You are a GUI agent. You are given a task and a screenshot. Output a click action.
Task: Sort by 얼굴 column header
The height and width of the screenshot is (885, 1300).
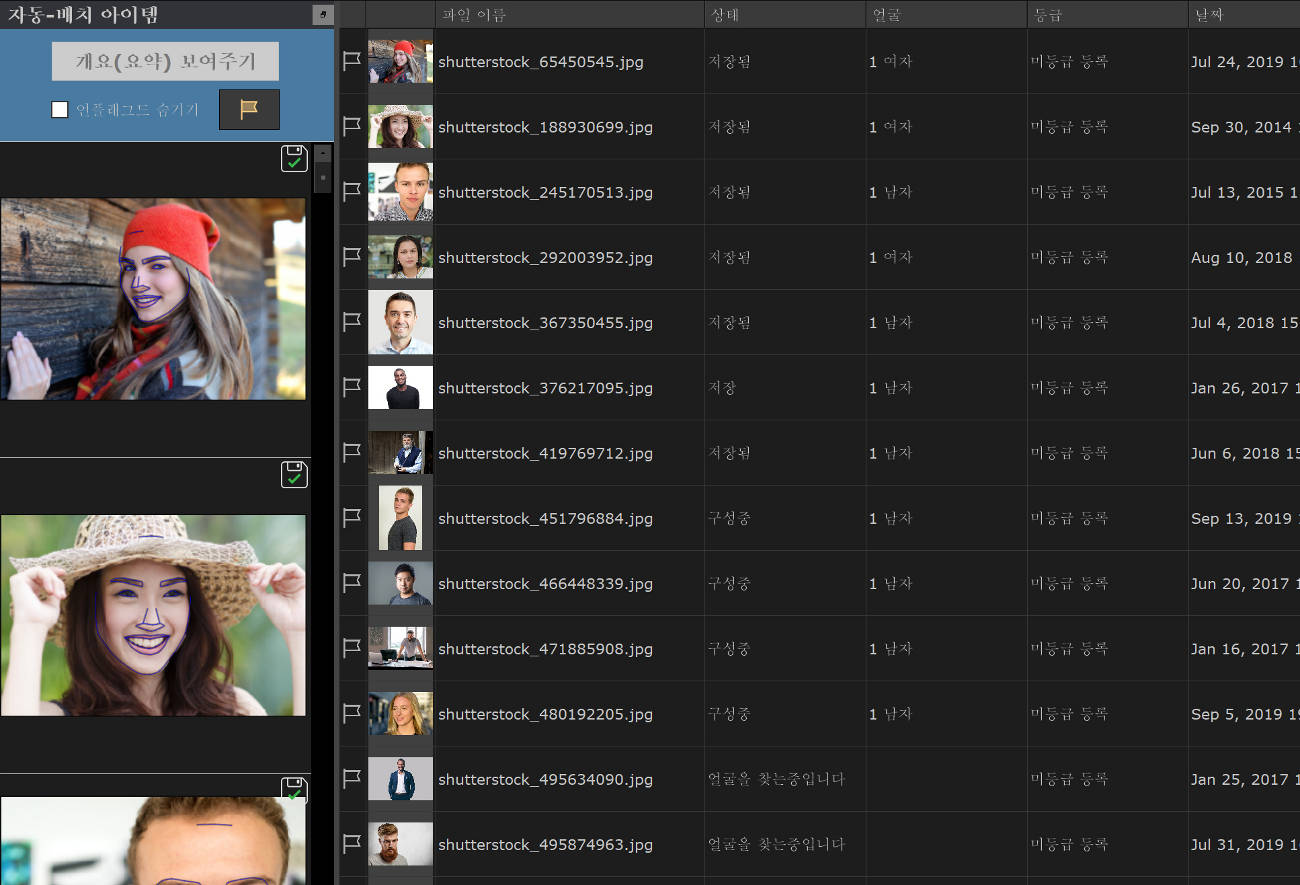946,14
